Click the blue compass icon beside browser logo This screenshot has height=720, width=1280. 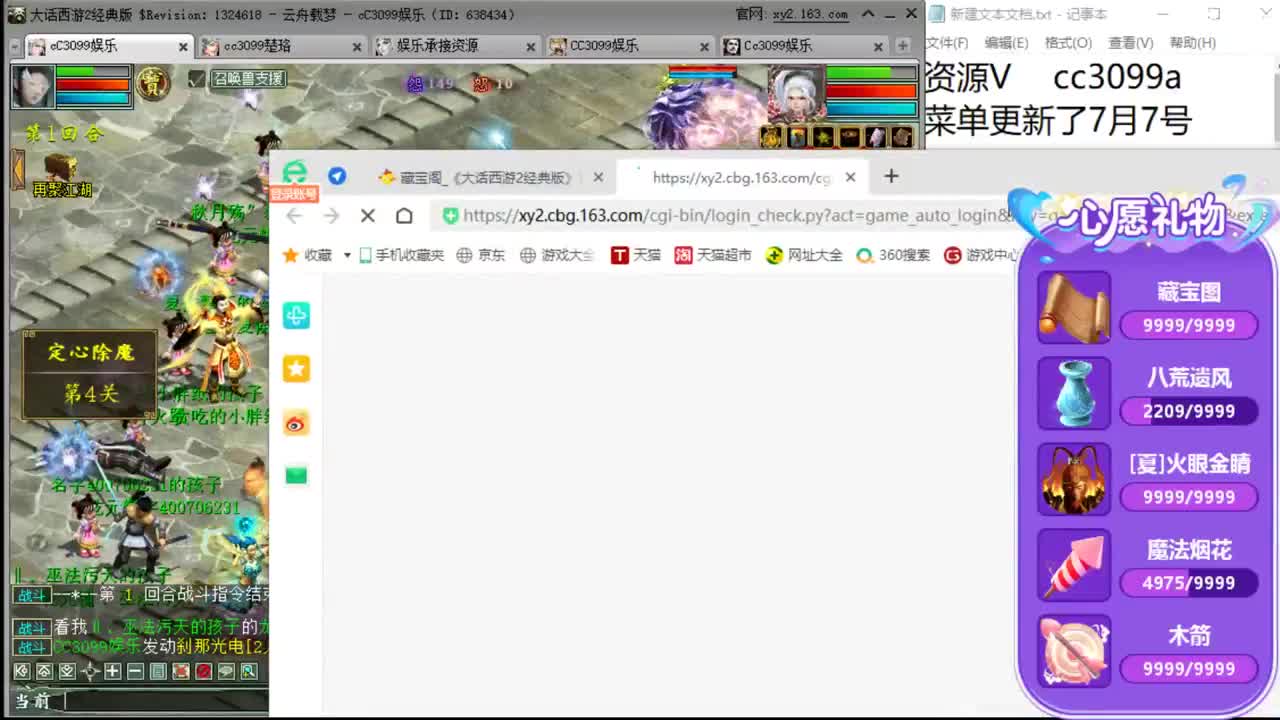[x=337, y=176]
